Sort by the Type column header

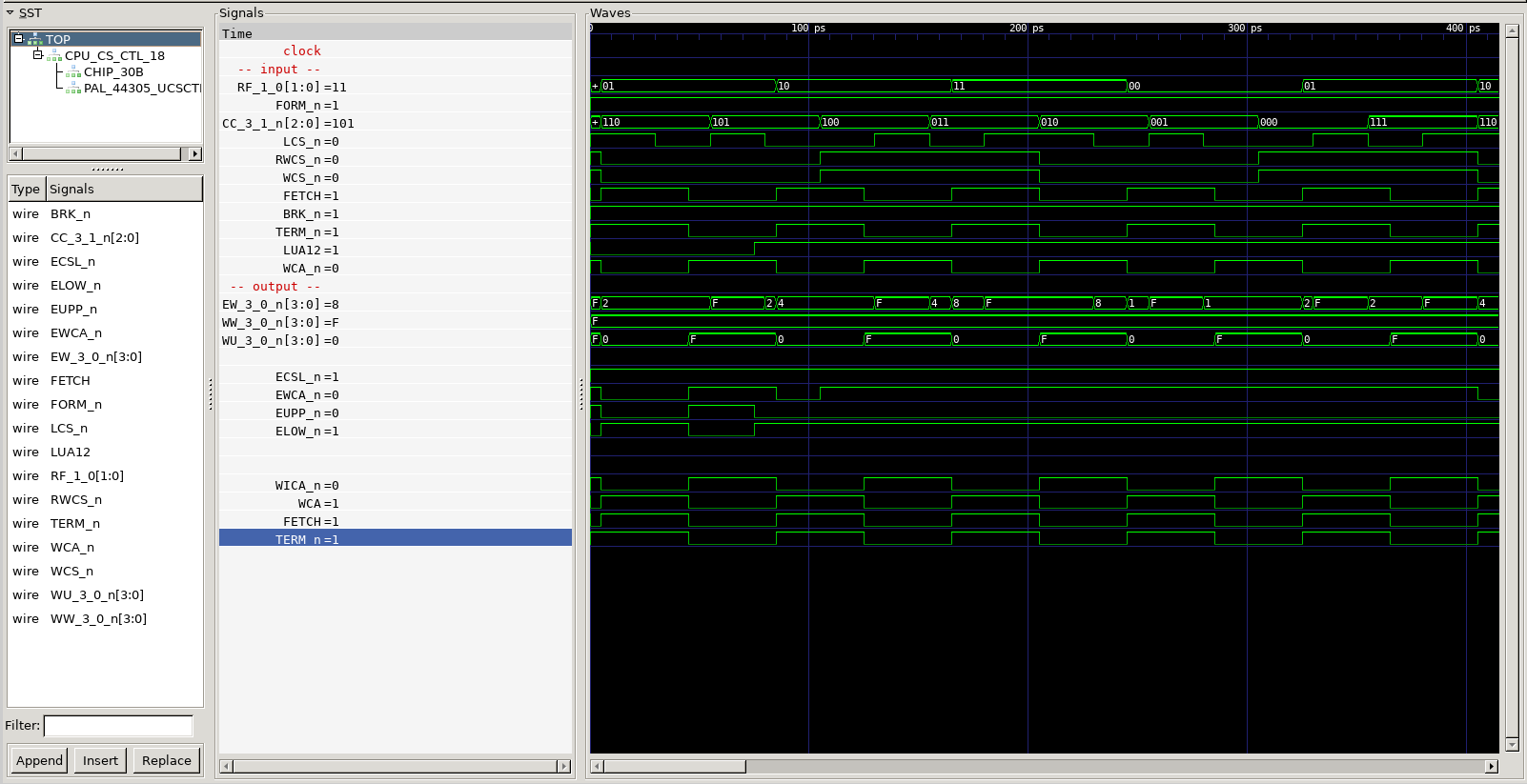tap(26, 189)
